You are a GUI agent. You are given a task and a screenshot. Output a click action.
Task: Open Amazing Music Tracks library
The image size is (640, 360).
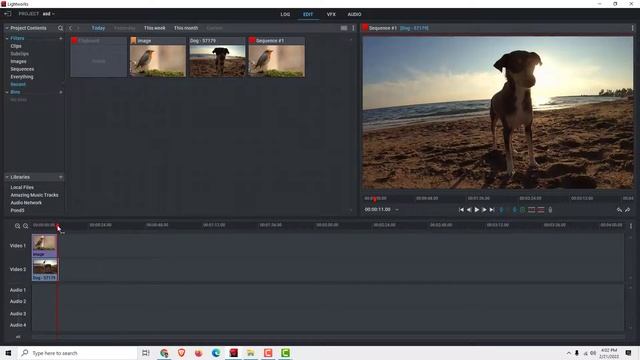point(34,195)
